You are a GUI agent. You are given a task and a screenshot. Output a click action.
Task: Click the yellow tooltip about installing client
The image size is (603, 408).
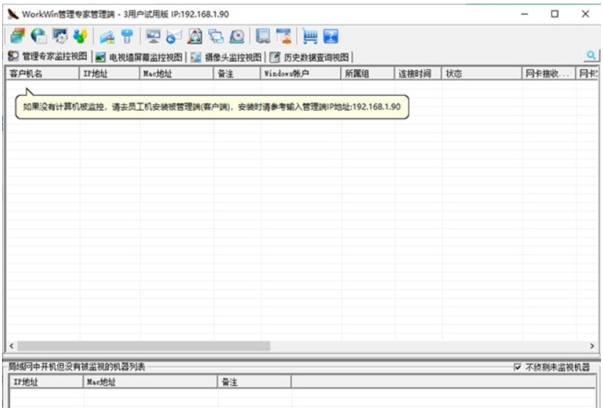[x=212, y=107]
